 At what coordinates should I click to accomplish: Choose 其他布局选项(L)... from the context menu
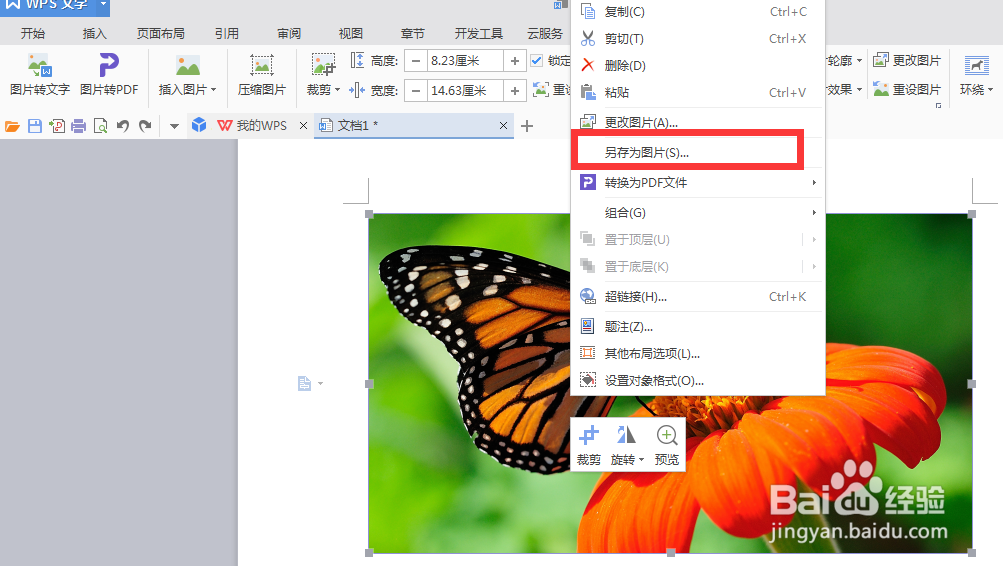(697, 353)
